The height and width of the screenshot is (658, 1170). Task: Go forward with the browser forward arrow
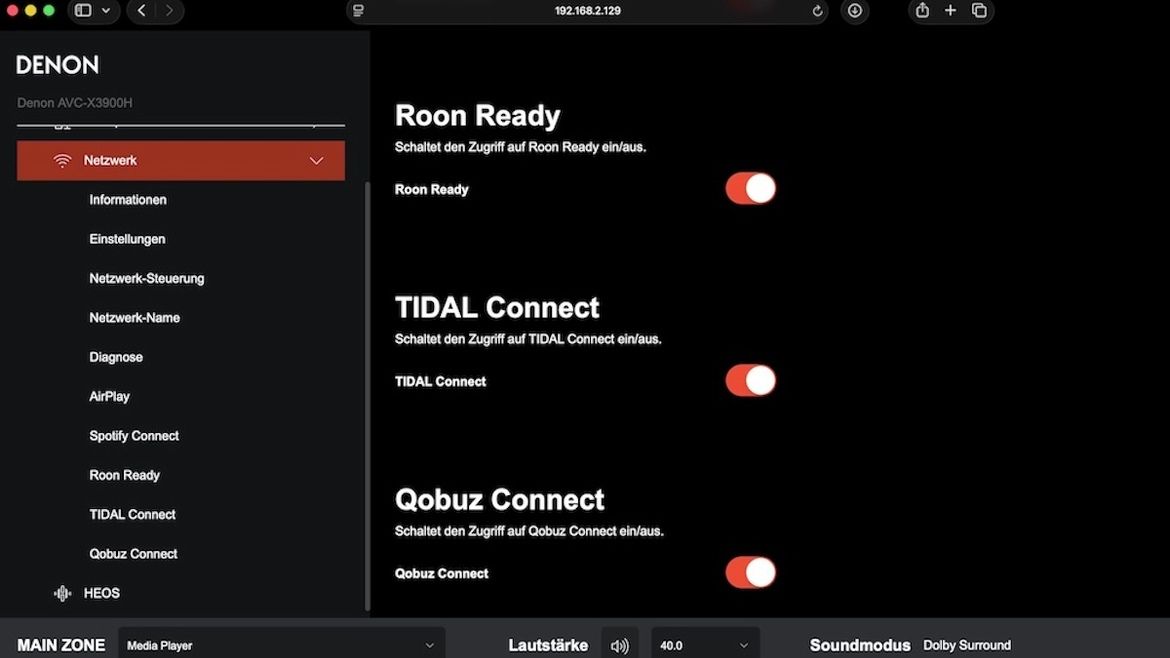coord(169,10)
